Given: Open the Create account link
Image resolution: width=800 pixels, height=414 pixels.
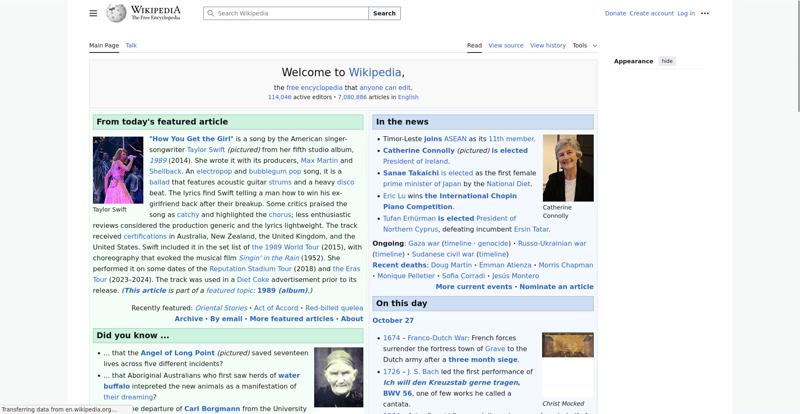Looking at the screenshot, I should pyautogui.click(x=651, y=13).
